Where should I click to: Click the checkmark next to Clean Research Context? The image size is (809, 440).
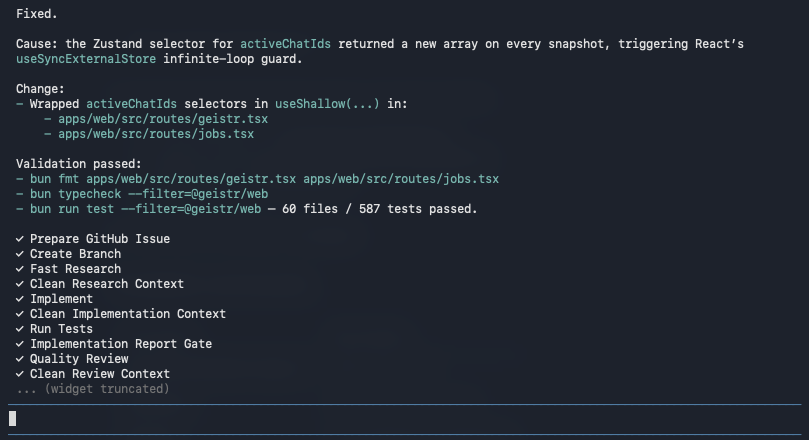coord(20,284)
